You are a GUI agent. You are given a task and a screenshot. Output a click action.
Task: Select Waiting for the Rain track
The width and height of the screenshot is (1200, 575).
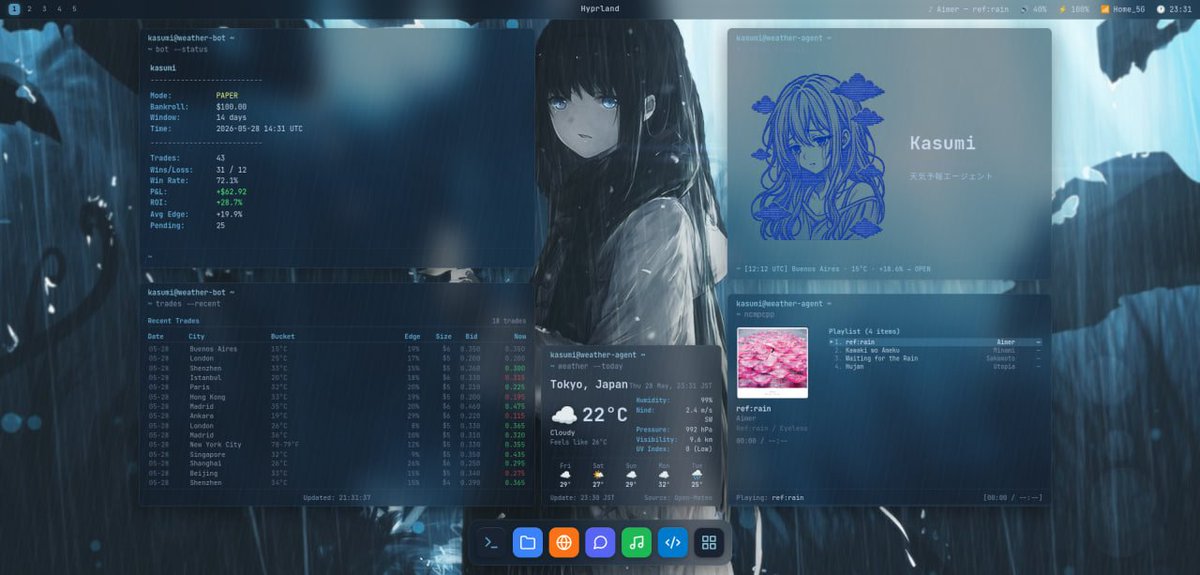point(936,358)
